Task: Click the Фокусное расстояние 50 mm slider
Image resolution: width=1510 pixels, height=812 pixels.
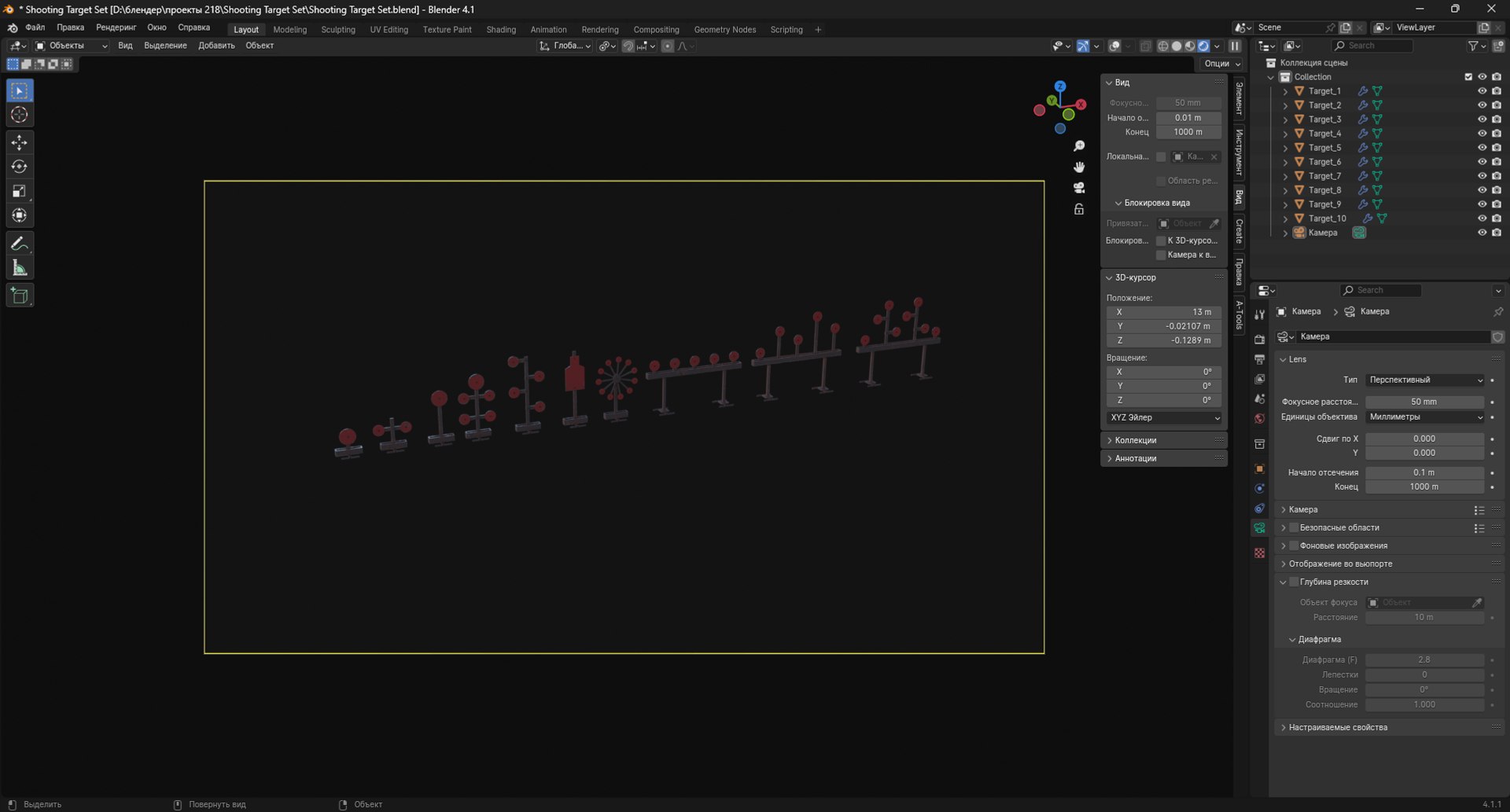Action: (1424, 402)
